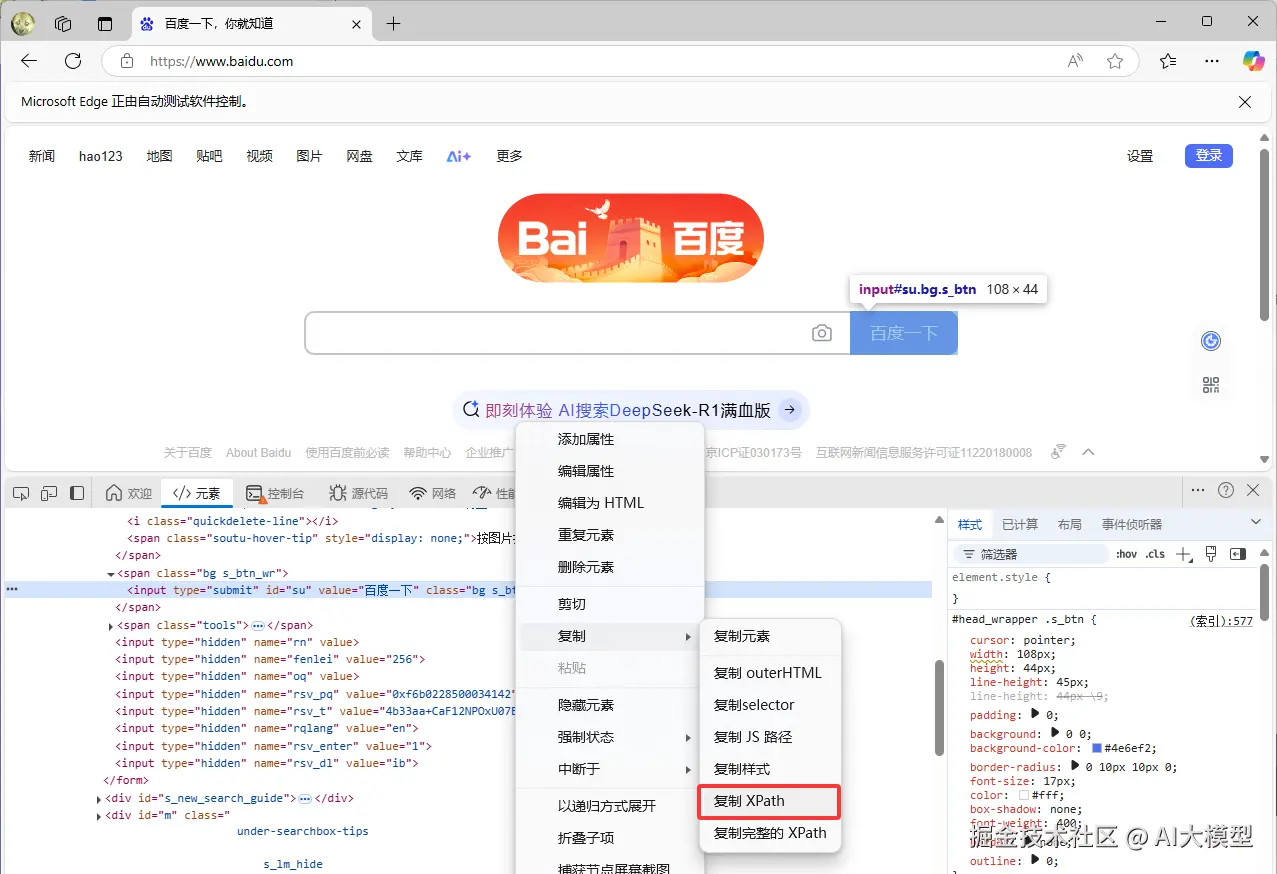Toggle rendering emulation brush icon
1277x874 pixels.
(1211, 554)
